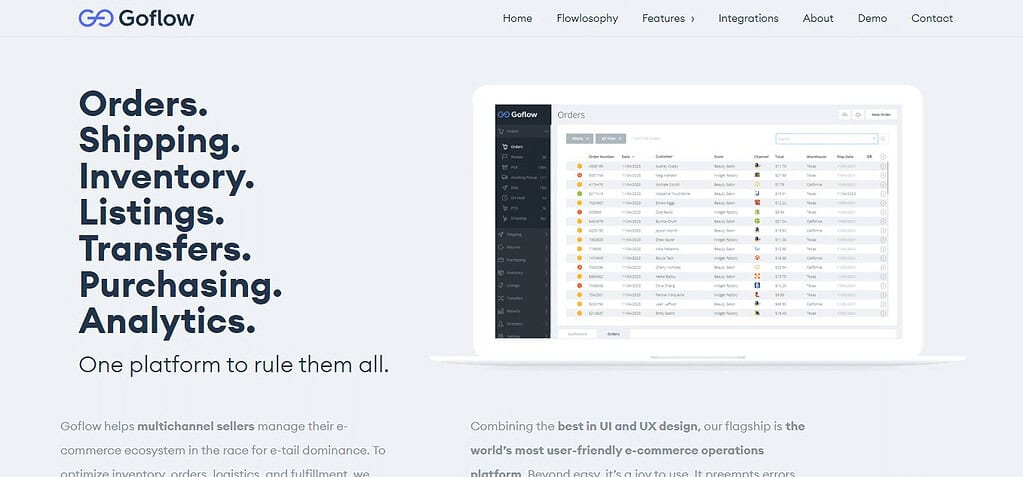1023x477 pixels.
Task: Click the bold 'multichannel sellers' text
Action: [196, 426]
